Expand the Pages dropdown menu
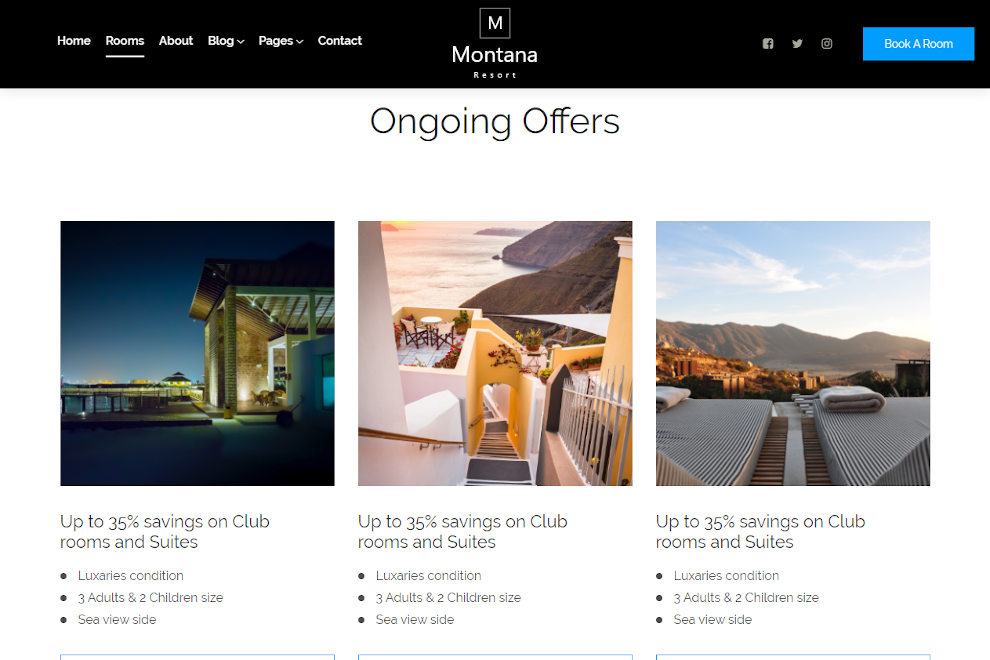Image resolution: width=990 pixels, height=660 pixels. click(280, 40)
